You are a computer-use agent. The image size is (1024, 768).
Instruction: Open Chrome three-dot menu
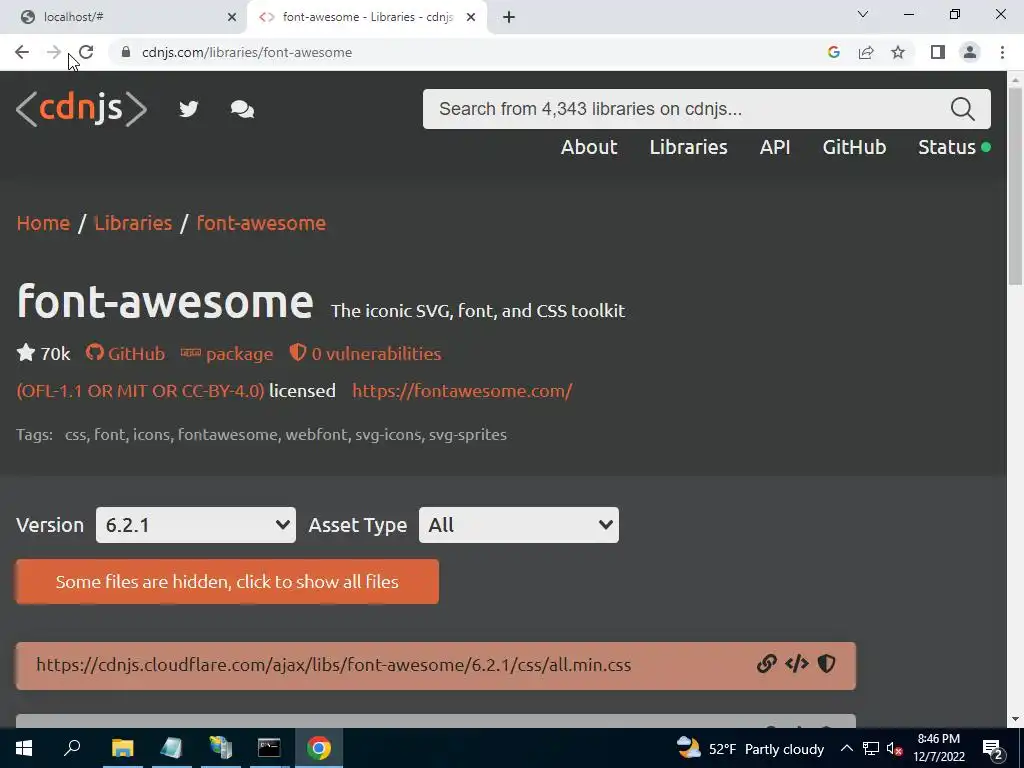coord(1002,52)
